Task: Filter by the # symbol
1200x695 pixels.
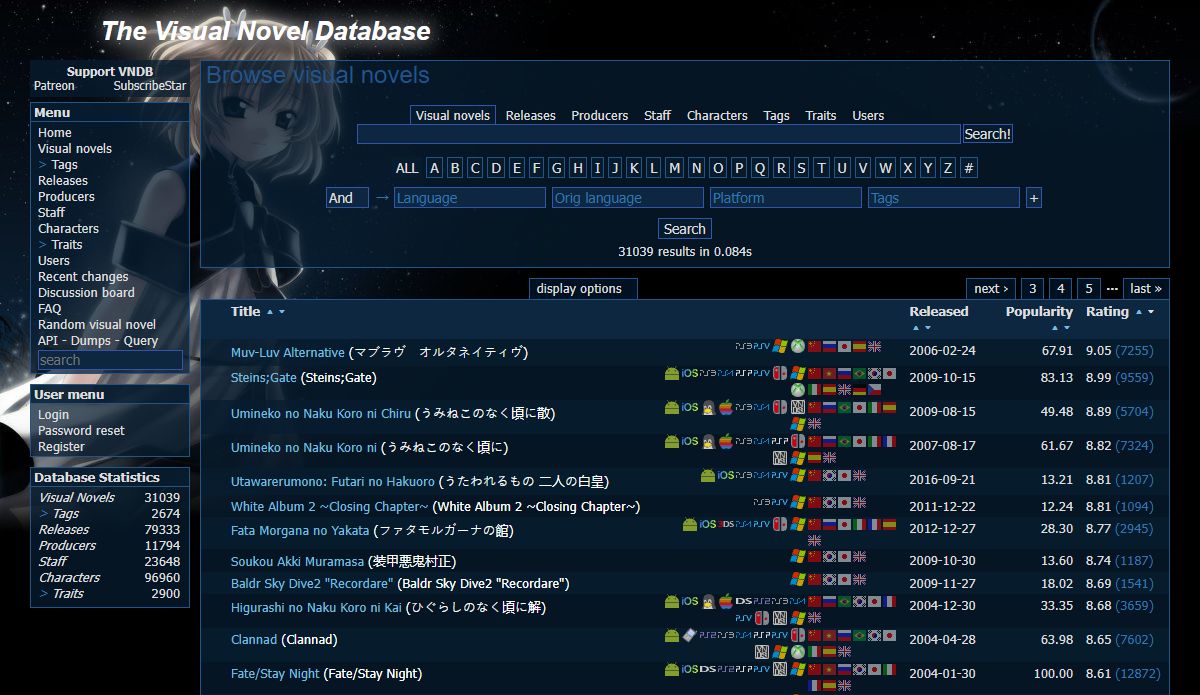Action: pos(969,168)
